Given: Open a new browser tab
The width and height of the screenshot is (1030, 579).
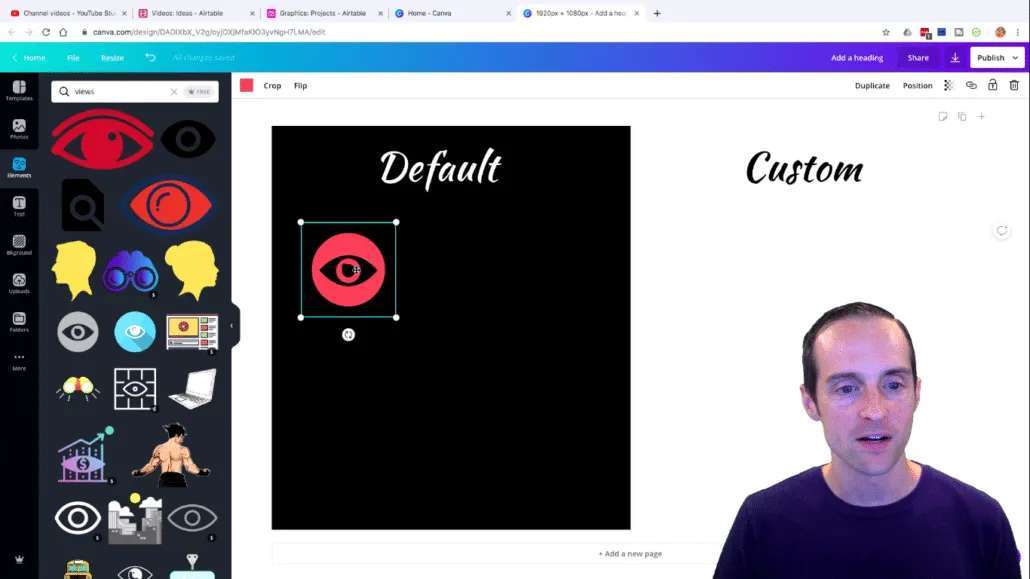Looking at the screenshot, I should (657, 13).
